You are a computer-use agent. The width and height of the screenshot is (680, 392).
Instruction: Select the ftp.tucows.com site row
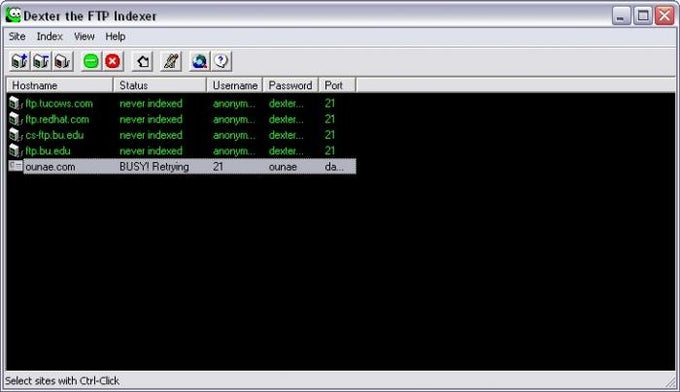coord(181,103)
